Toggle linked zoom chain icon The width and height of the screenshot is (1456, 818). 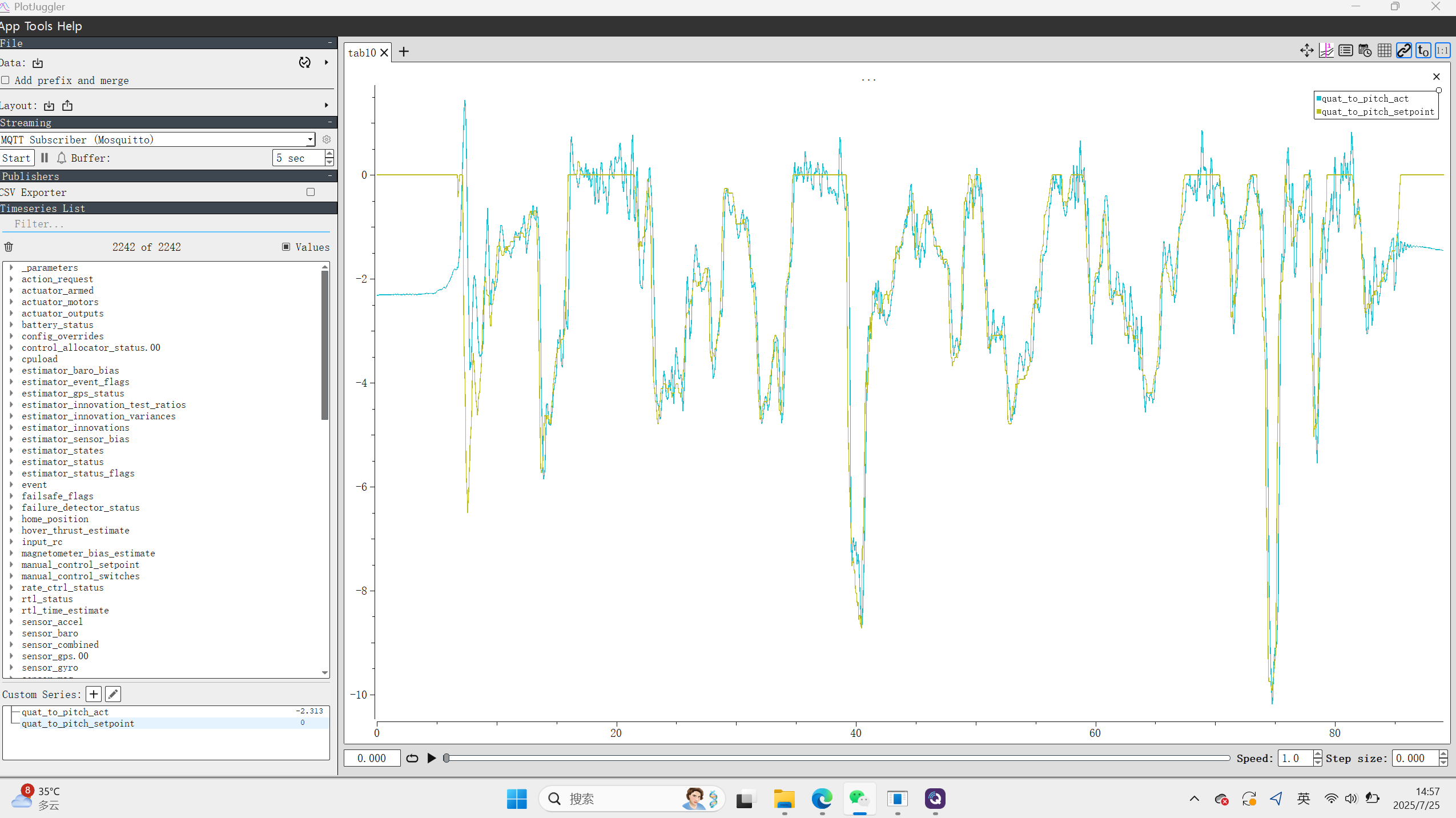[1403, 51]
